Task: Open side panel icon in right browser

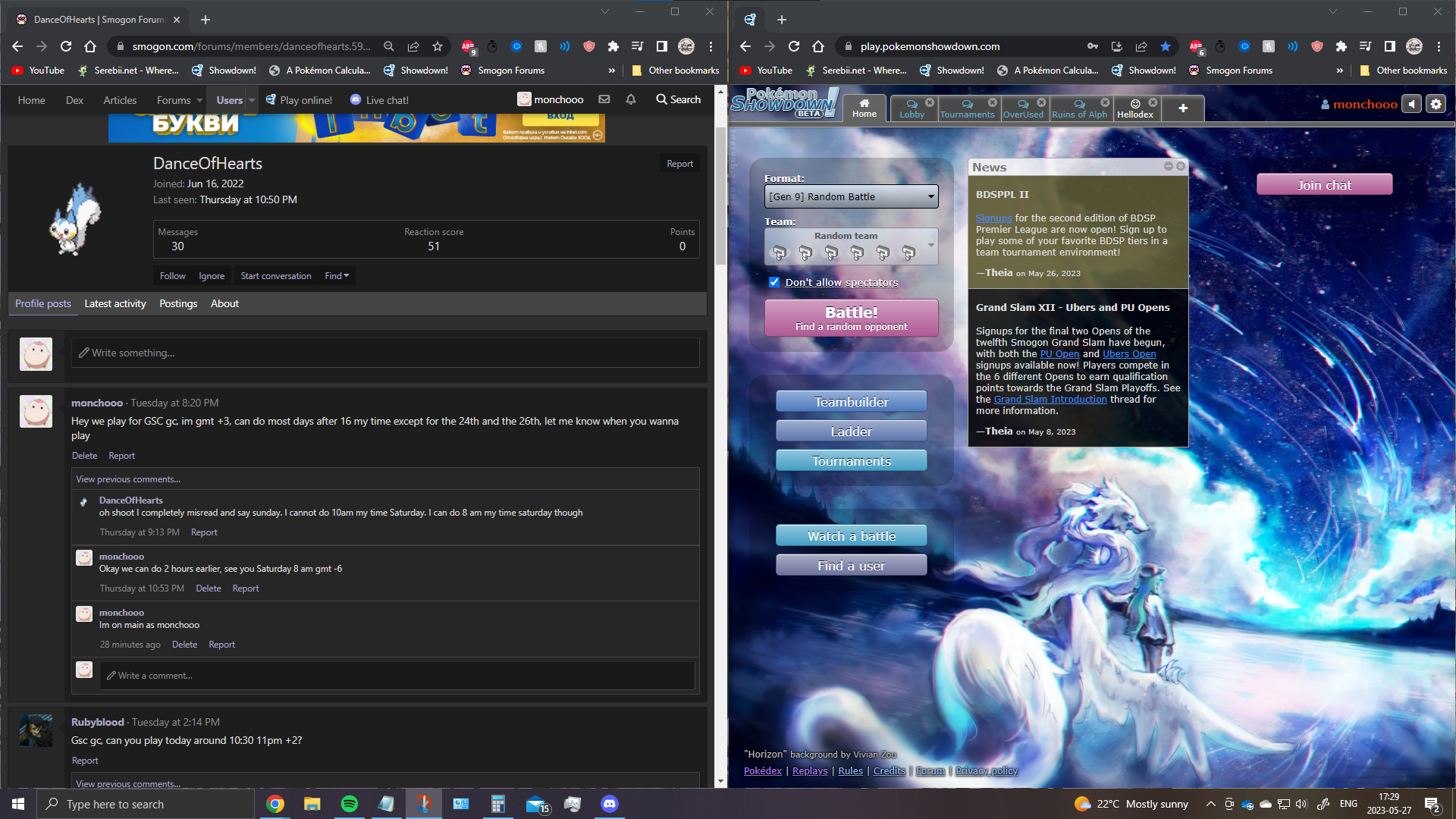Action: [x=1389, y=46]
